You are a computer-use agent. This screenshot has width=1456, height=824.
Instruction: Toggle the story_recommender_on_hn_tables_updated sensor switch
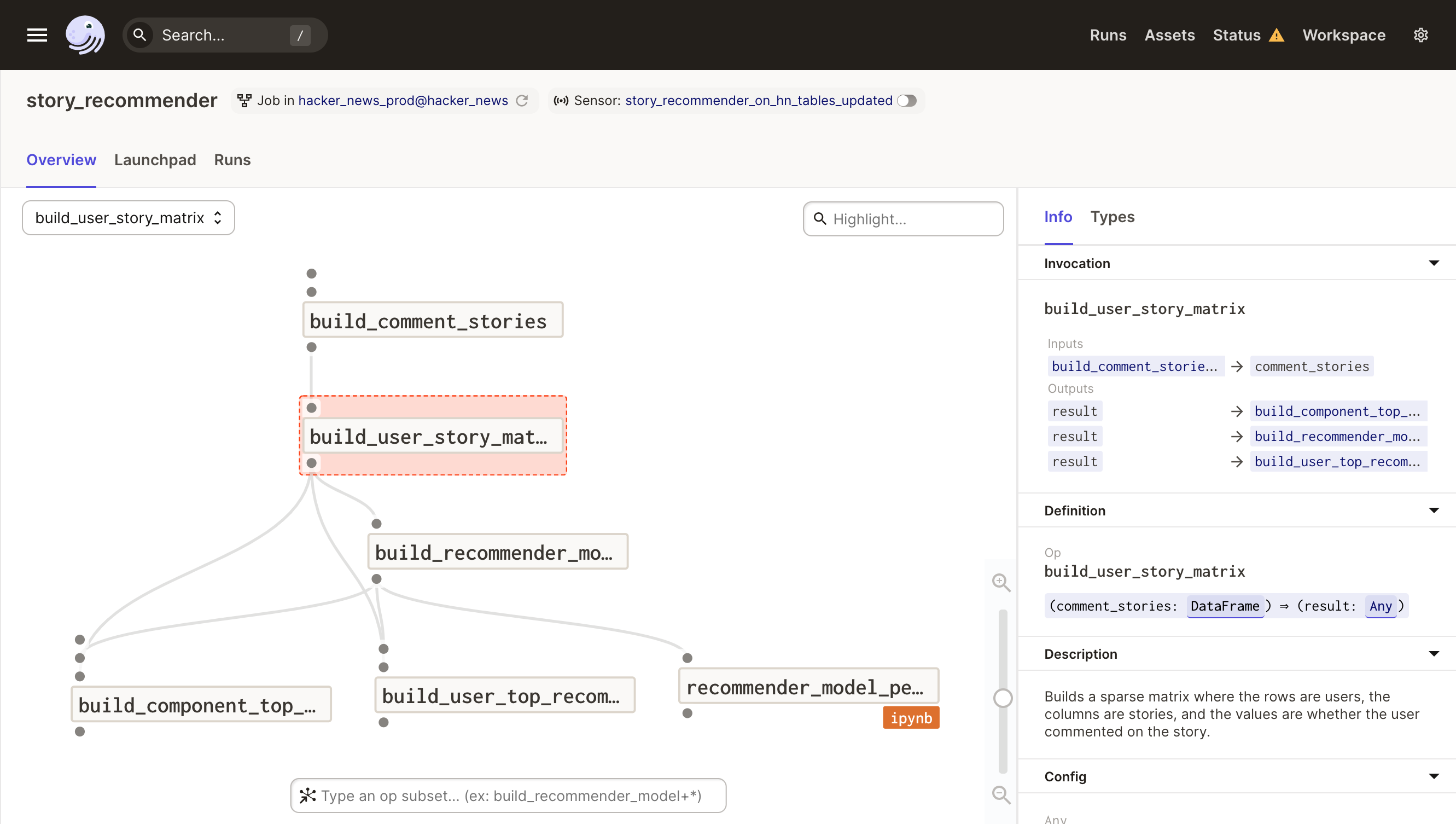(x=907, y=101)
